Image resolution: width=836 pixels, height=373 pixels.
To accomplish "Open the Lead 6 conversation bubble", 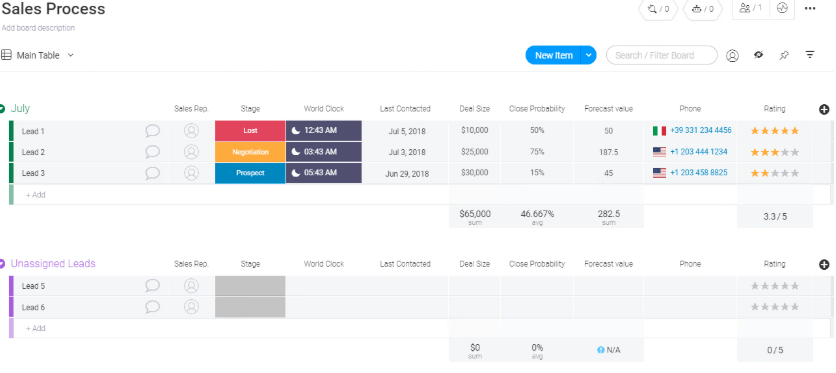I will point(152,307).
